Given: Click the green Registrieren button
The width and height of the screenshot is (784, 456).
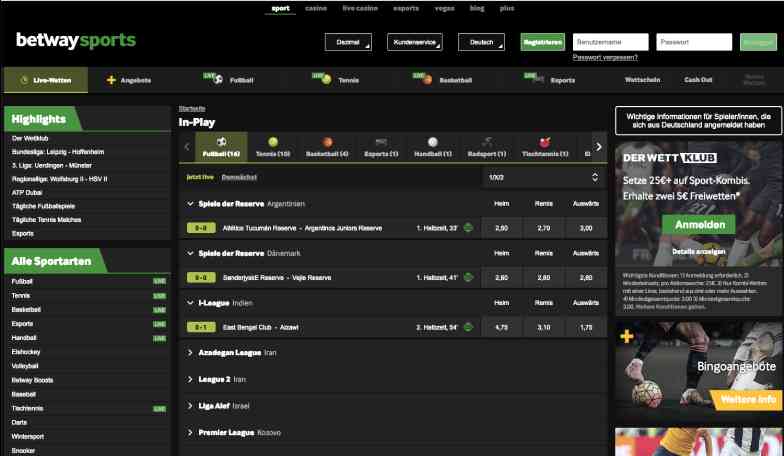Looking at the screenshot, I should coord(542,42).
